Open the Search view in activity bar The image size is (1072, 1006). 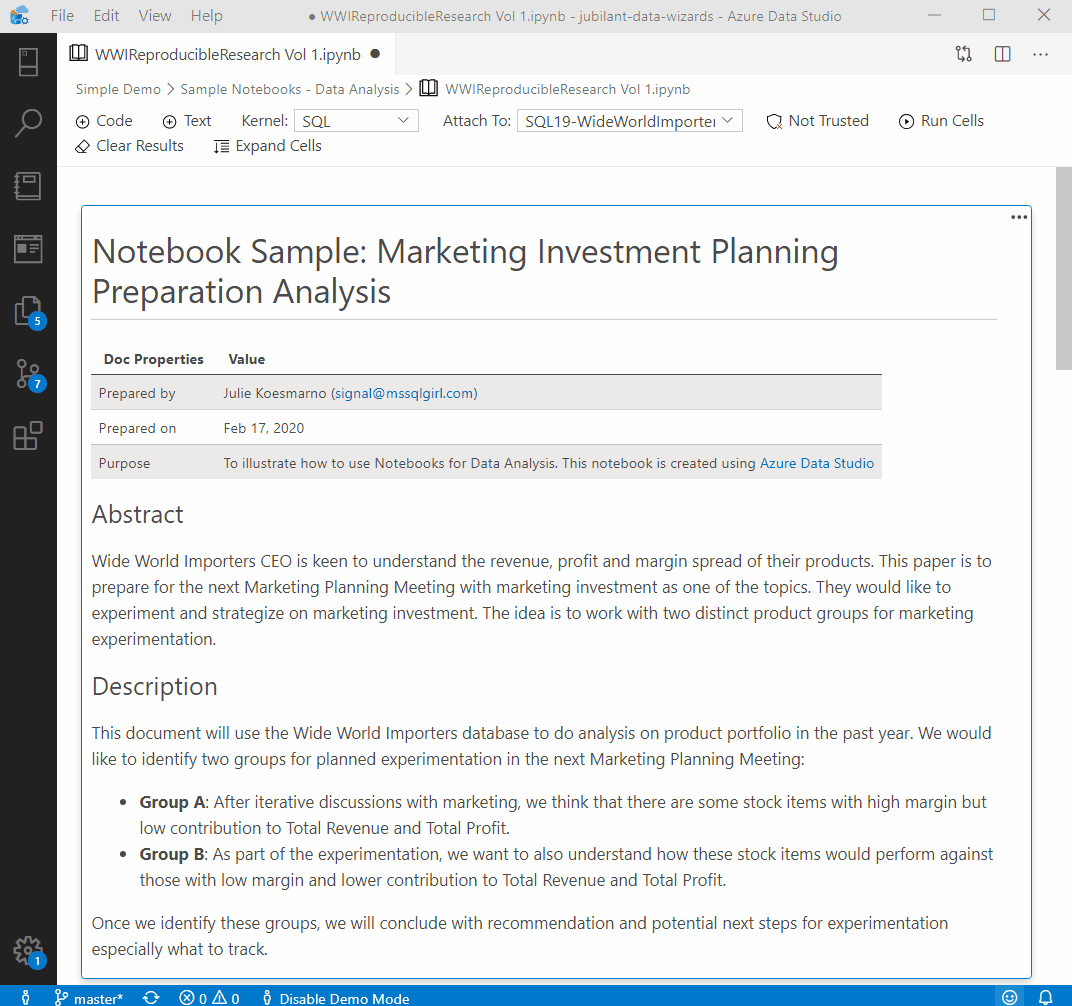coord(28,124)
